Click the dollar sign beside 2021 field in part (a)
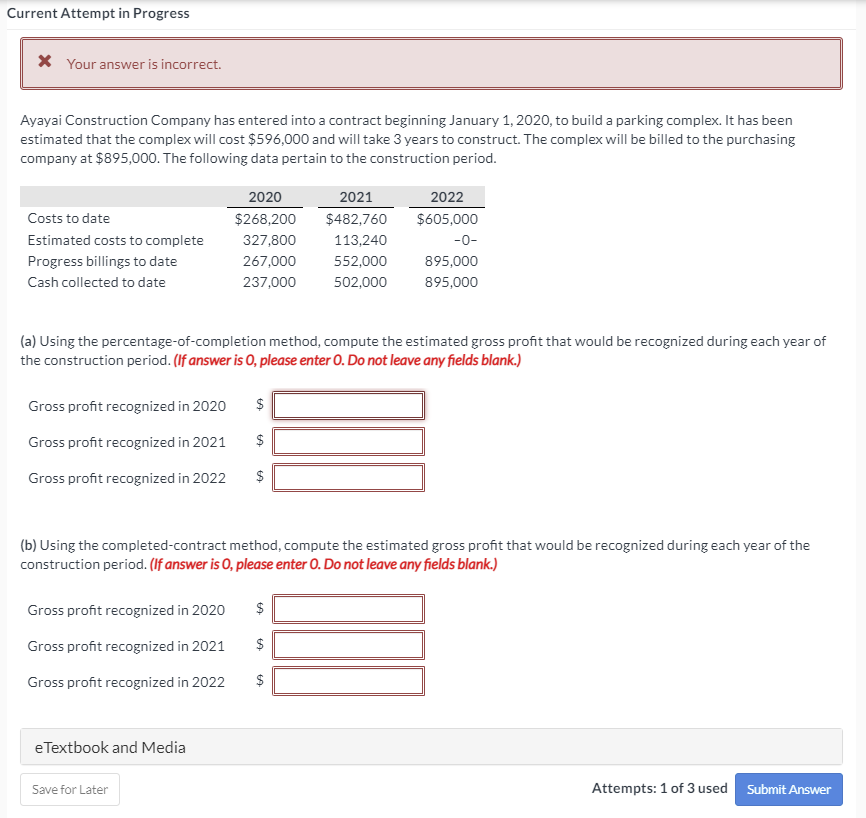 (x=259, y=441)
